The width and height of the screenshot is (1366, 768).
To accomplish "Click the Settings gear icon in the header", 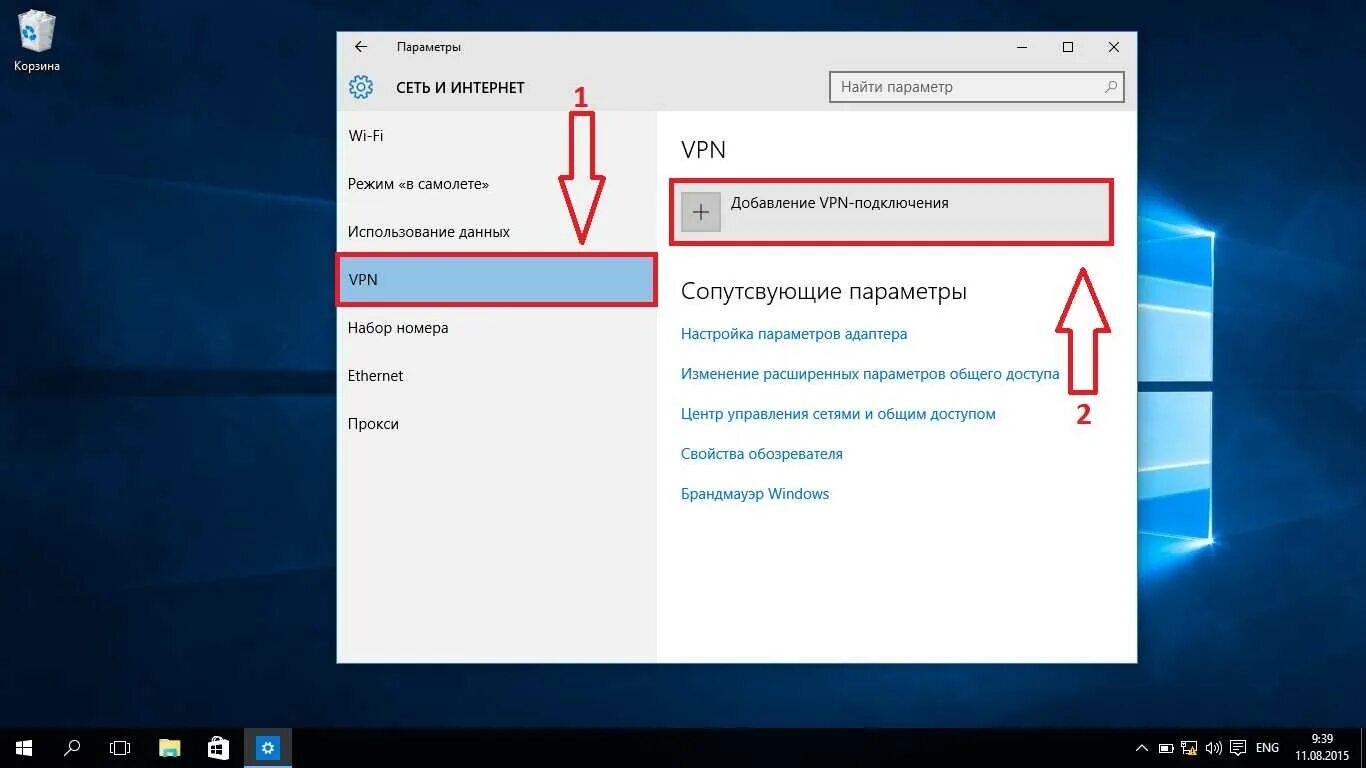I will coord(361,87).
